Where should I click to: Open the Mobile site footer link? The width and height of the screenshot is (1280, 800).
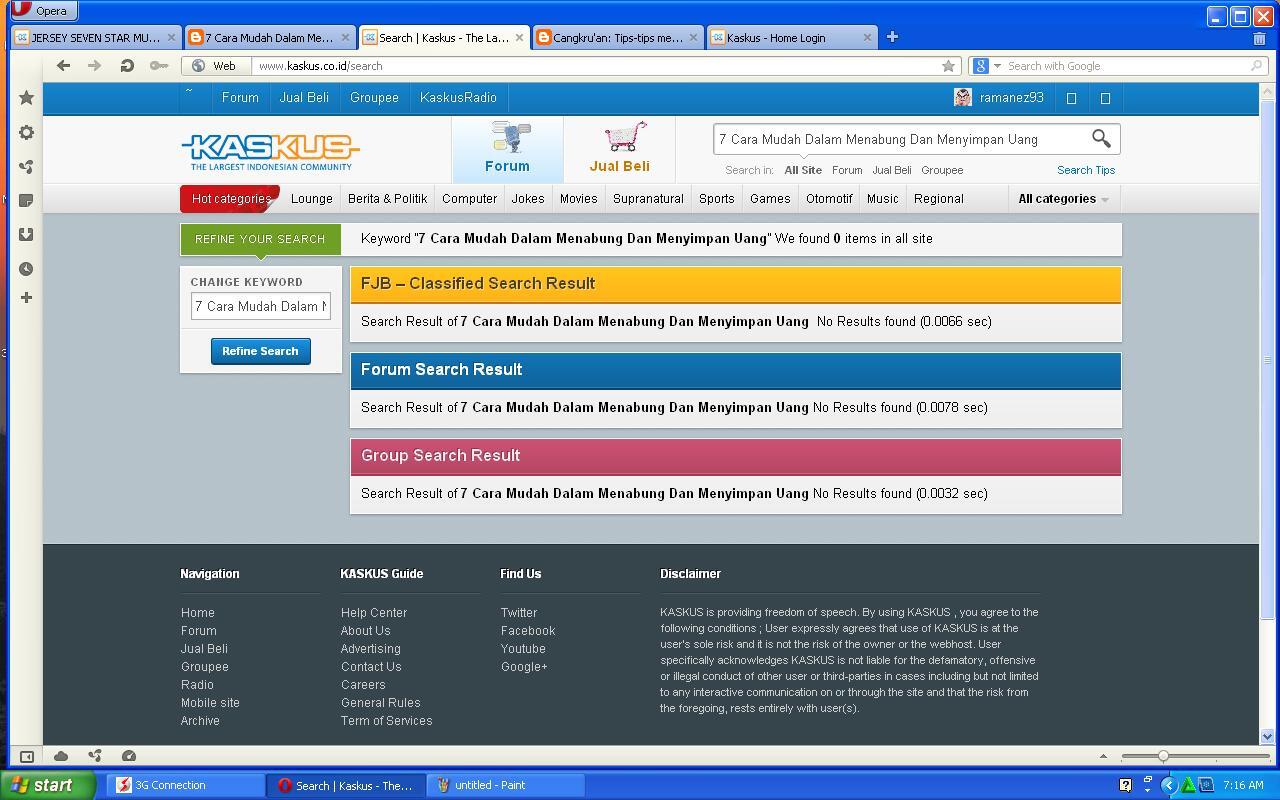[x=210, y=703]
